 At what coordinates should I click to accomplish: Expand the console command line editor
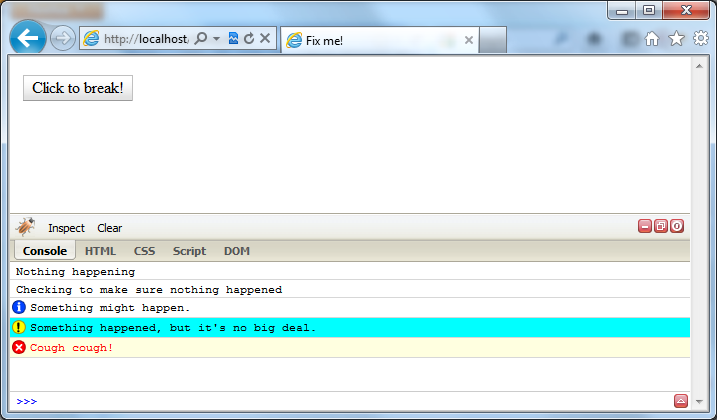(681, 401)
